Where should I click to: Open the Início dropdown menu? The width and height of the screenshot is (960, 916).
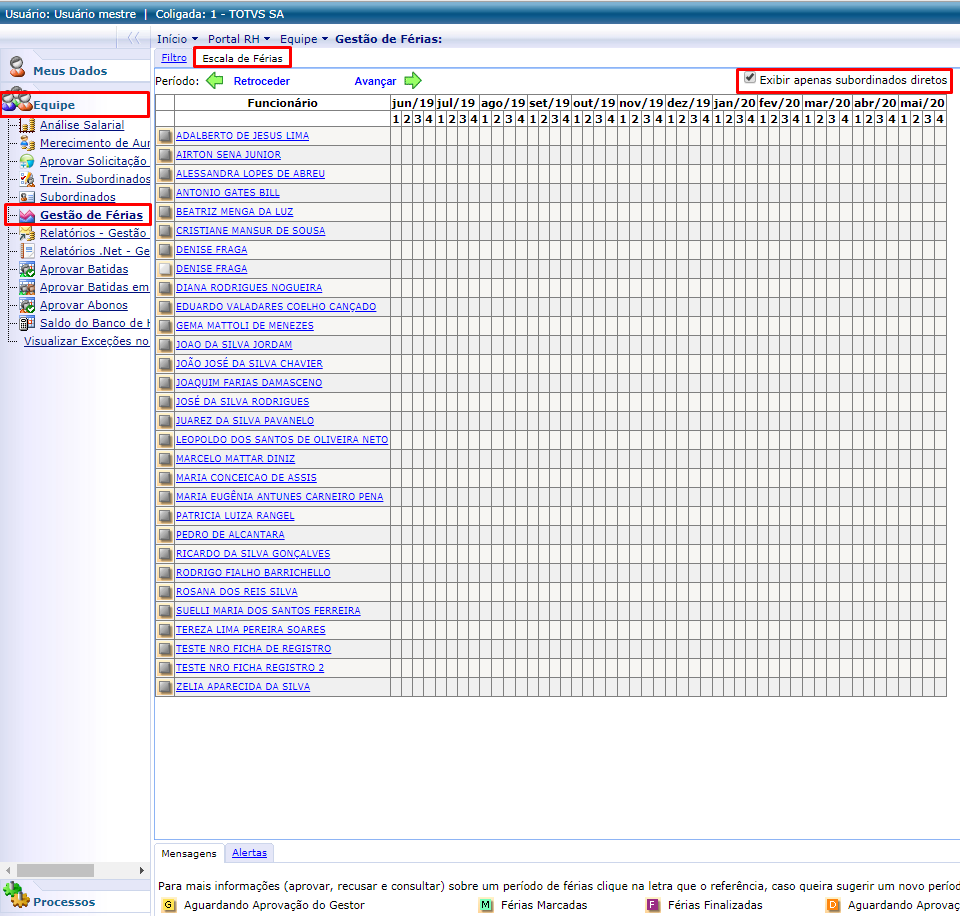pyautogui.click(x=178, y=39)
